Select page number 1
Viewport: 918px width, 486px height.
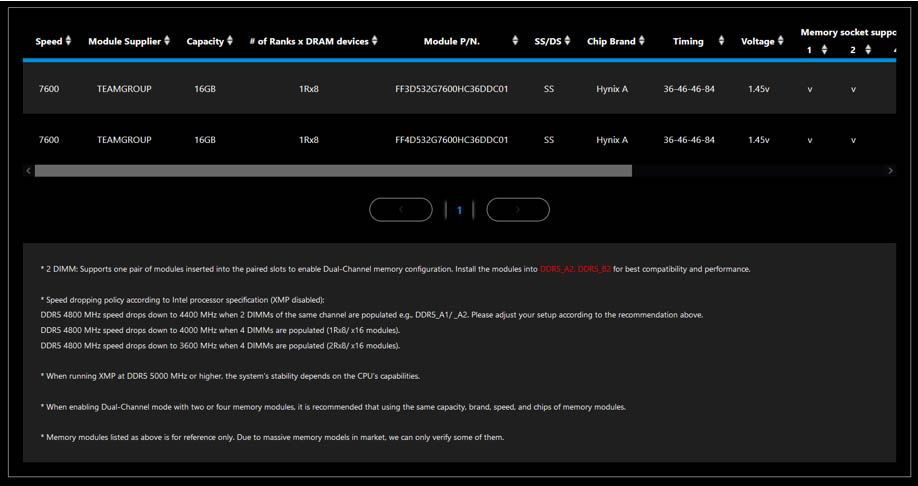(460, 210)
